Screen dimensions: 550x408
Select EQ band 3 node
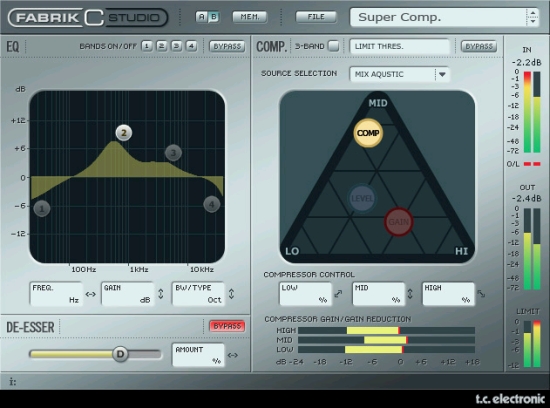point(173,153)
